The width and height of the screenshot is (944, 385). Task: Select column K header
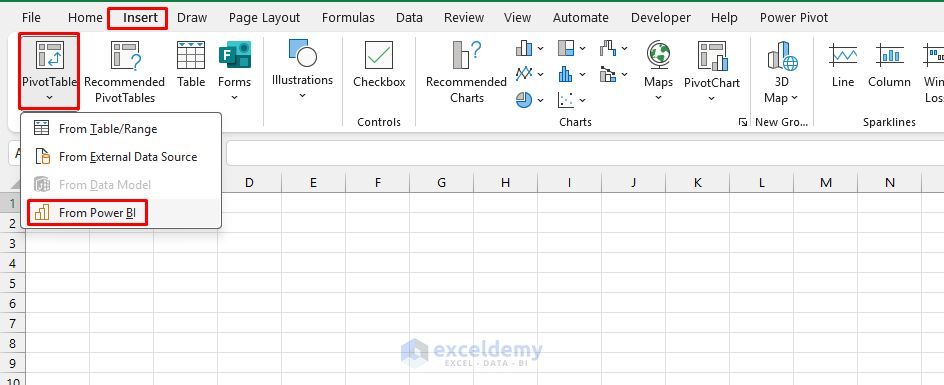coord(697,183)
